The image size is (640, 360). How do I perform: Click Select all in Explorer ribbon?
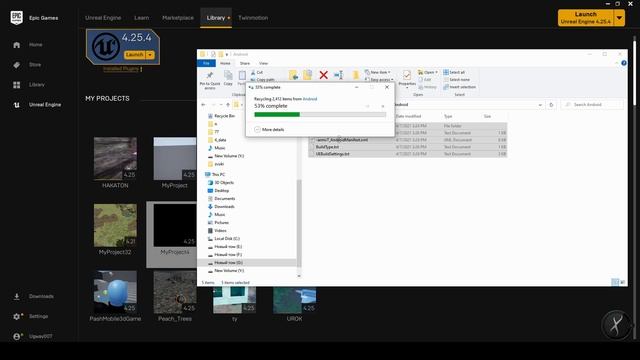click(454, 72)
